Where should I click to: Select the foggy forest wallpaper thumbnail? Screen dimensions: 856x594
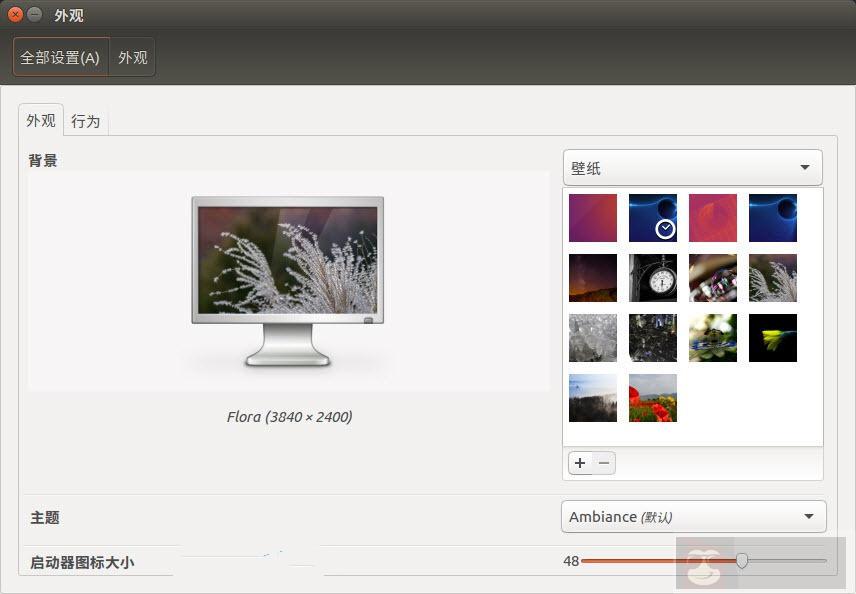tap(592, 397)
